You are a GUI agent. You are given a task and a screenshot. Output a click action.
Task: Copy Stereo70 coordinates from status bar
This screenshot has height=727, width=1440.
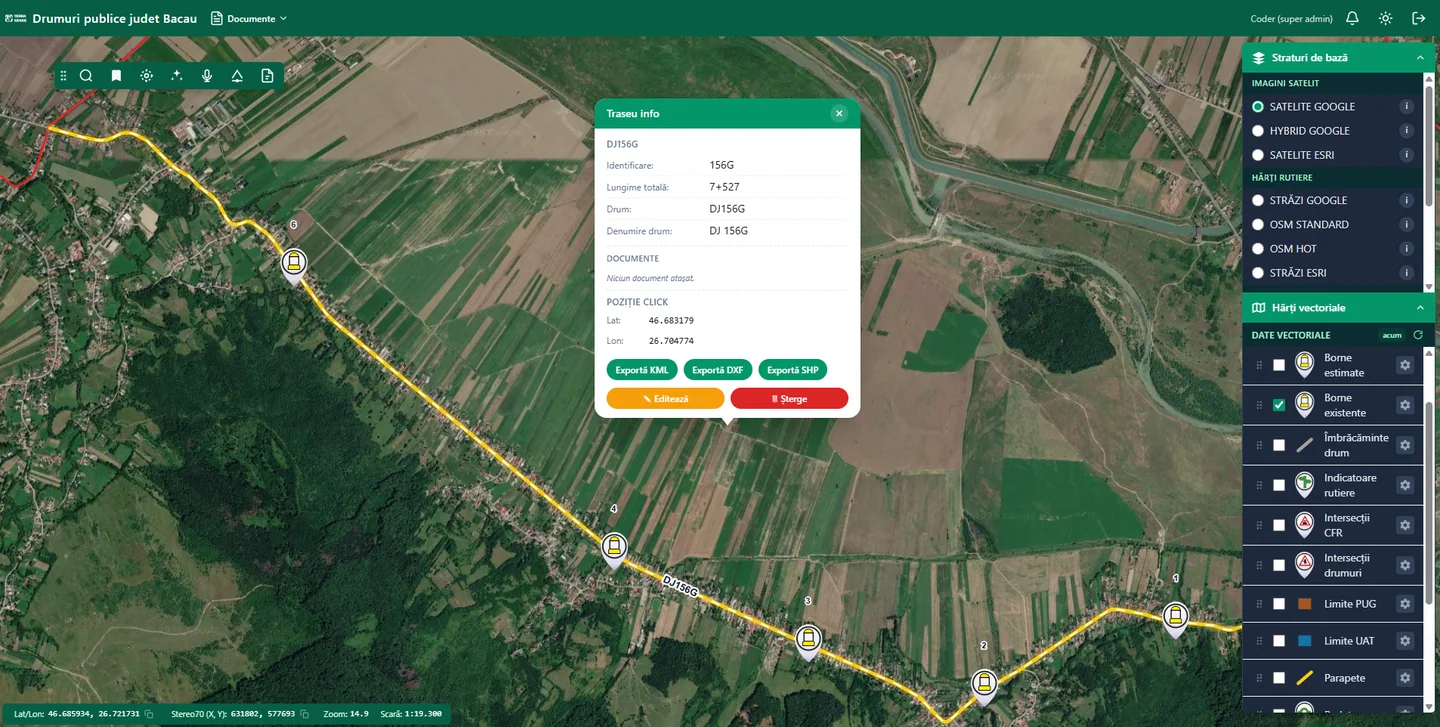point(304,714)
